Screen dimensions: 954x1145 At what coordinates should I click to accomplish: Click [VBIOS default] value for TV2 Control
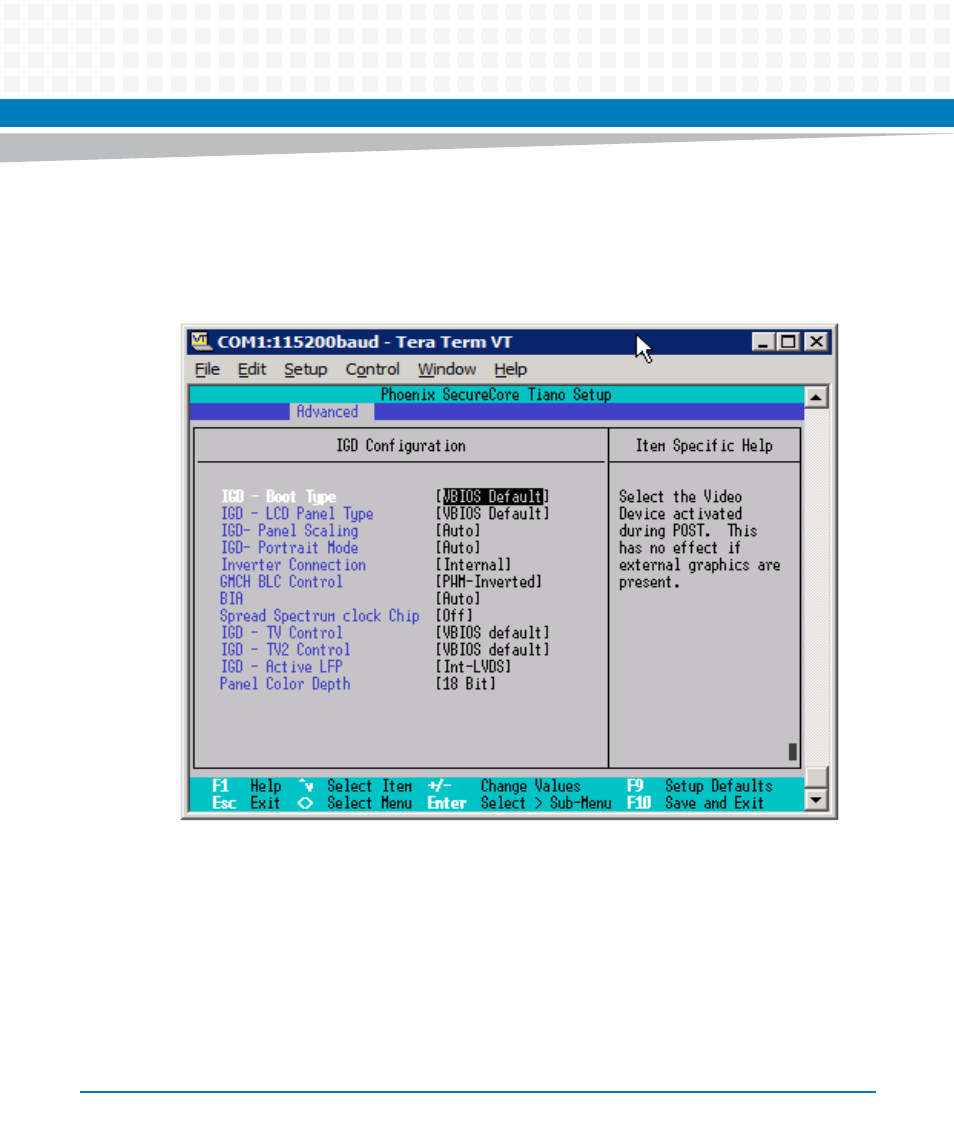tap(492, 650)
